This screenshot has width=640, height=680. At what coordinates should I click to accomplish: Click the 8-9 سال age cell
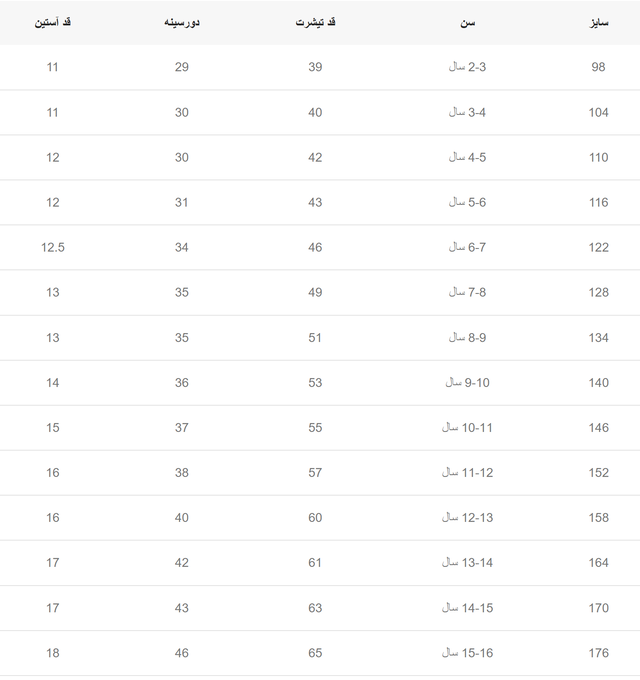coord(467,338)
